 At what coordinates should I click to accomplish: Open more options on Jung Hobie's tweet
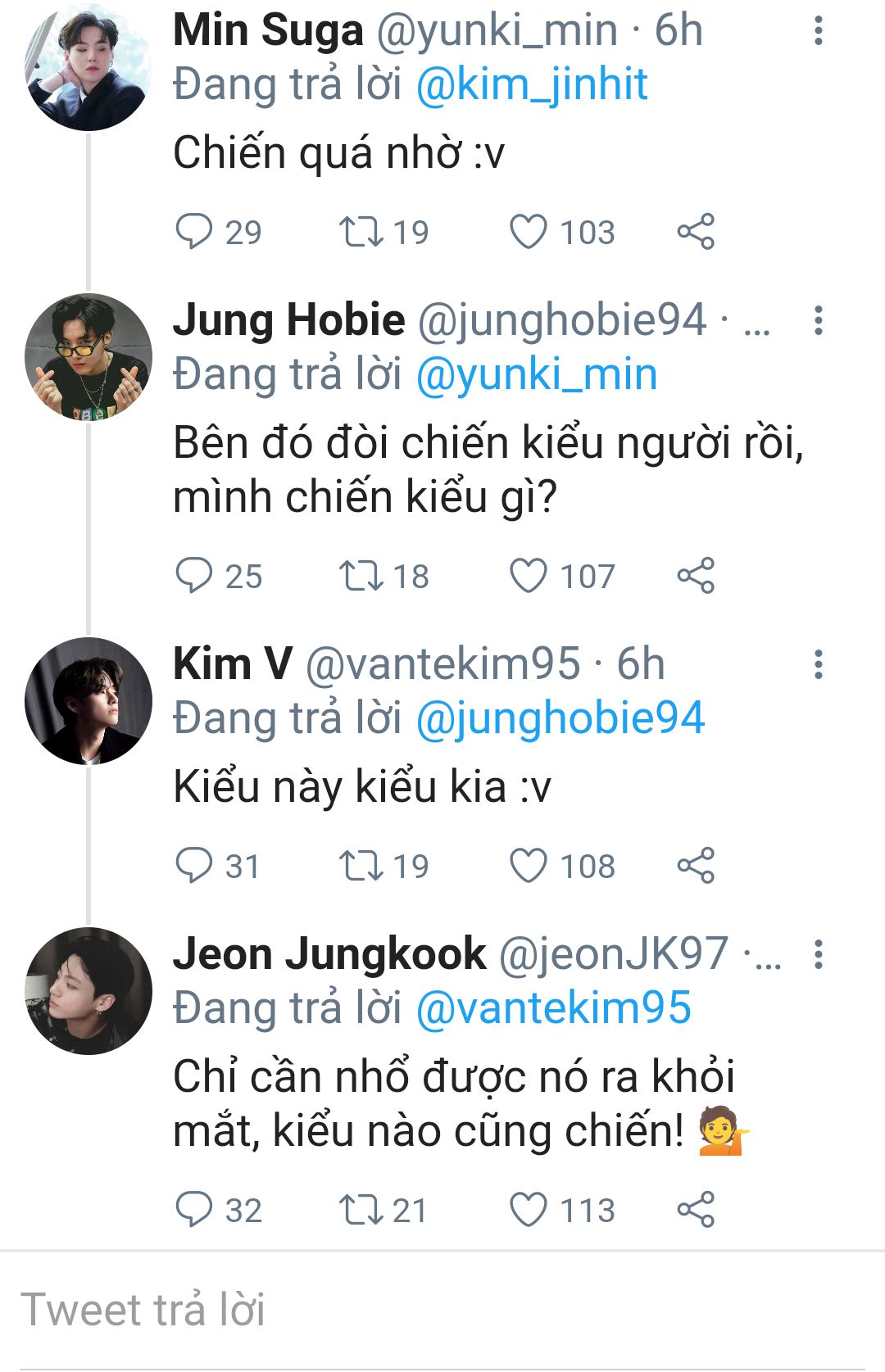pos(818,320)
